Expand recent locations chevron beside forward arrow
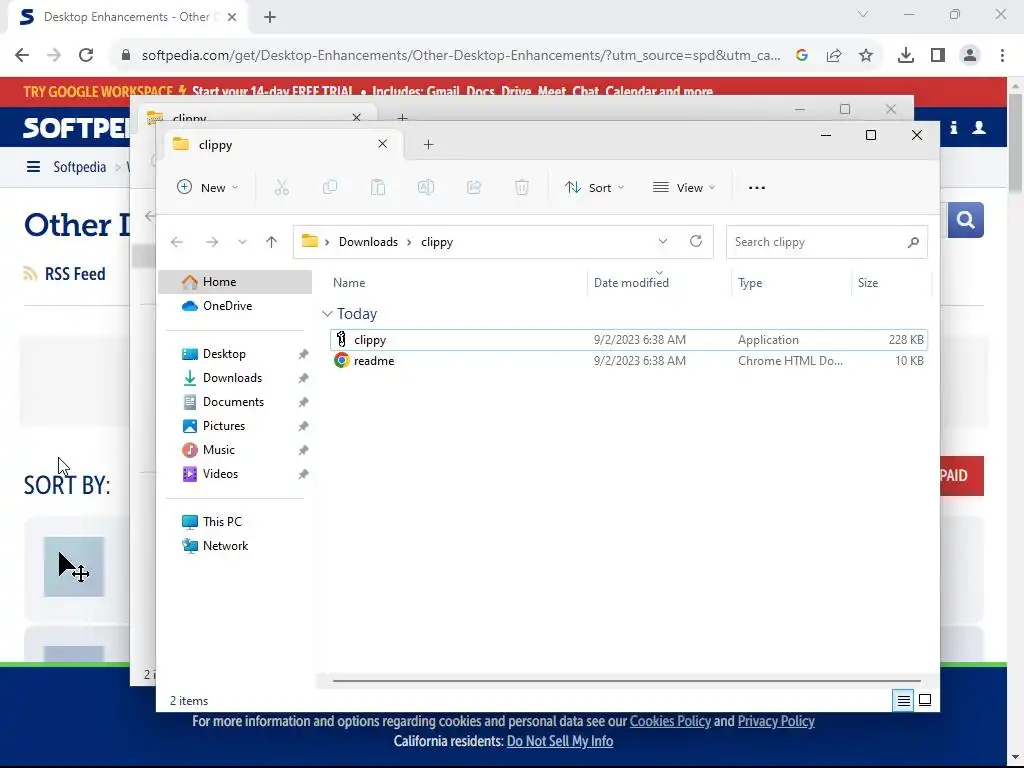The height and width of the screenshot is (768, 1024). 242,242
